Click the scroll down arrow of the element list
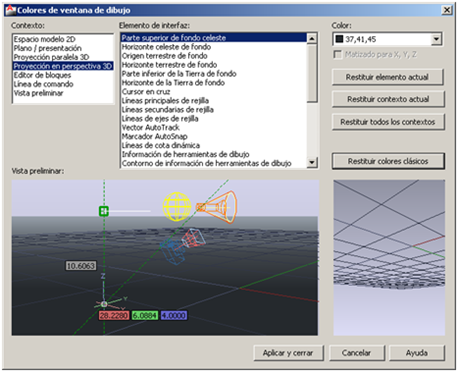The height and width of the screenshot is (372, 458). pyautogui.click(x=312, y=163)
